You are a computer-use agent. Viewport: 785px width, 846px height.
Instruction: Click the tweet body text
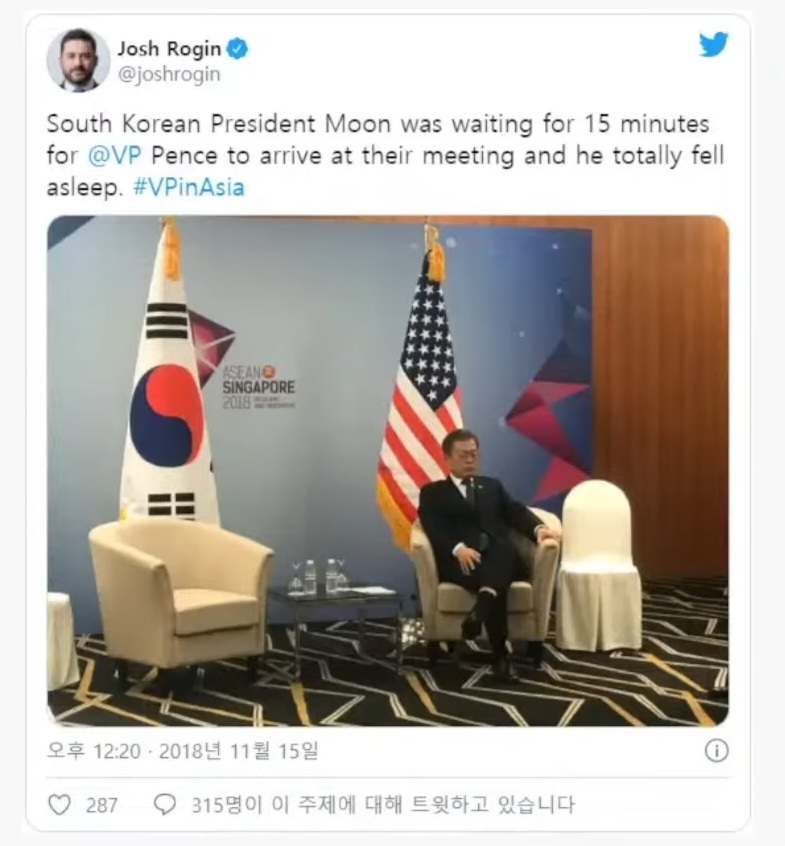[385, 155]
